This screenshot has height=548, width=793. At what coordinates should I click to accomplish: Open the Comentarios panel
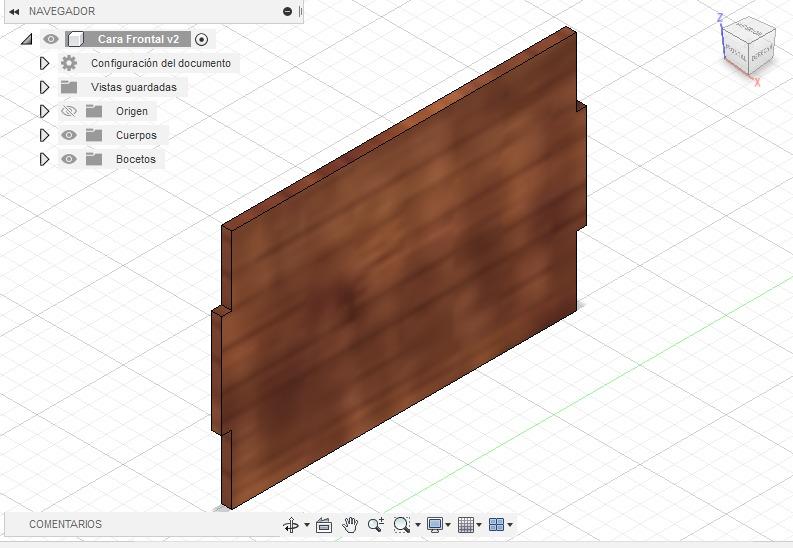(65, 524)
